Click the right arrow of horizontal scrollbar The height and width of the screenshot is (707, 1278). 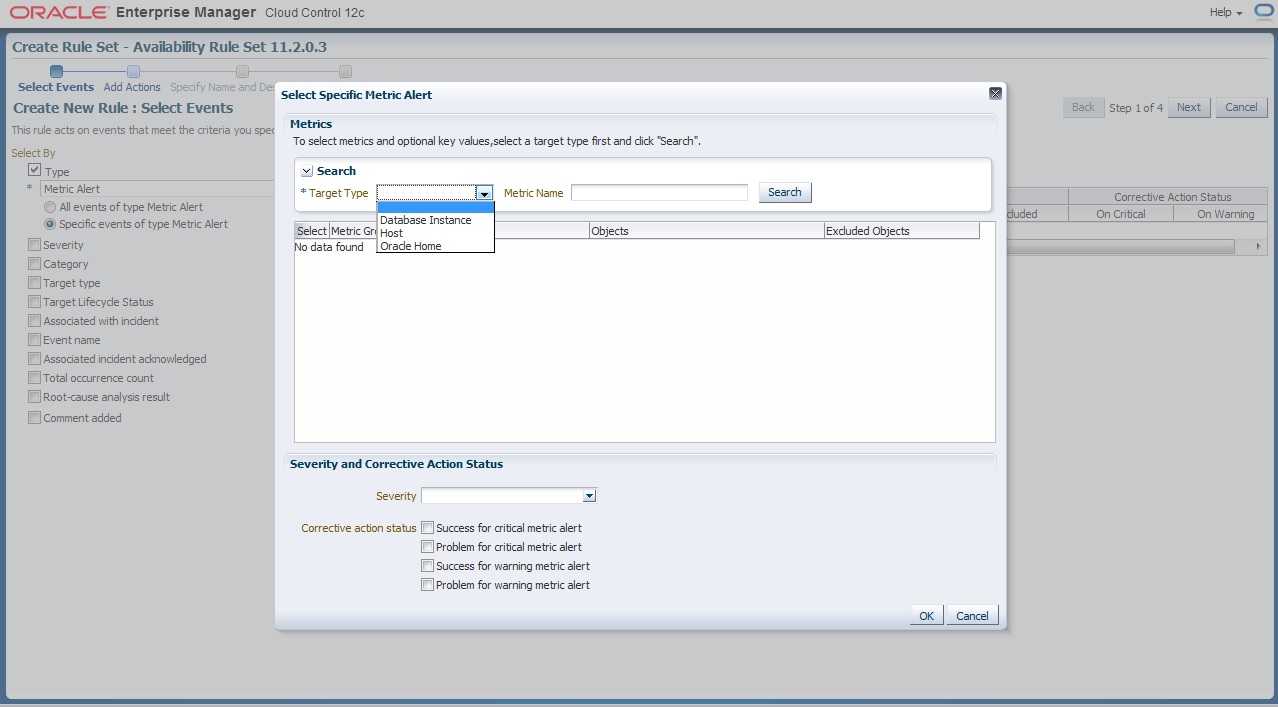pyautogui.click(x=1257, y=246)
